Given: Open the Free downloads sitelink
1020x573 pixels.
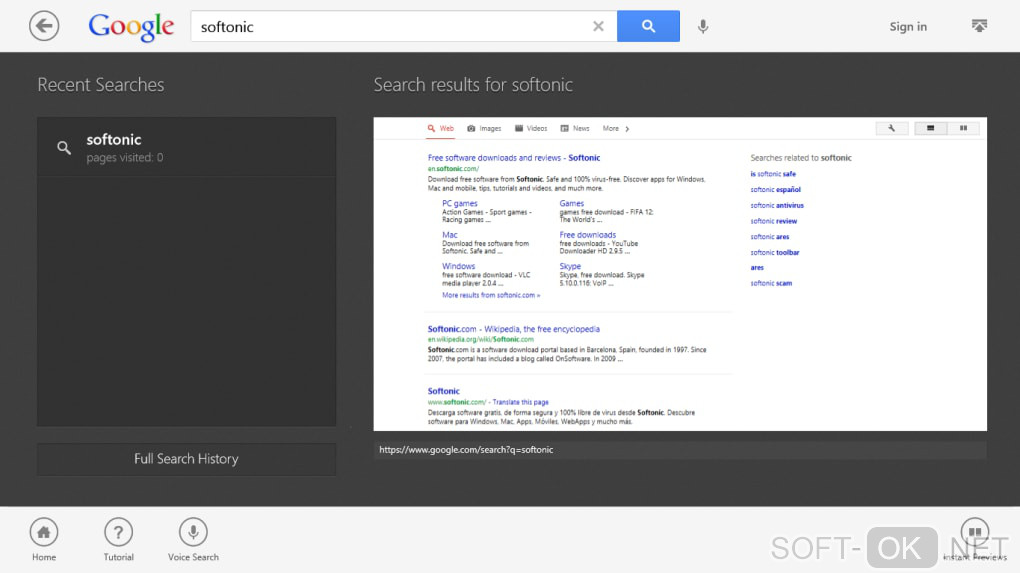Looking at the screenshot, I should (587, 235).
